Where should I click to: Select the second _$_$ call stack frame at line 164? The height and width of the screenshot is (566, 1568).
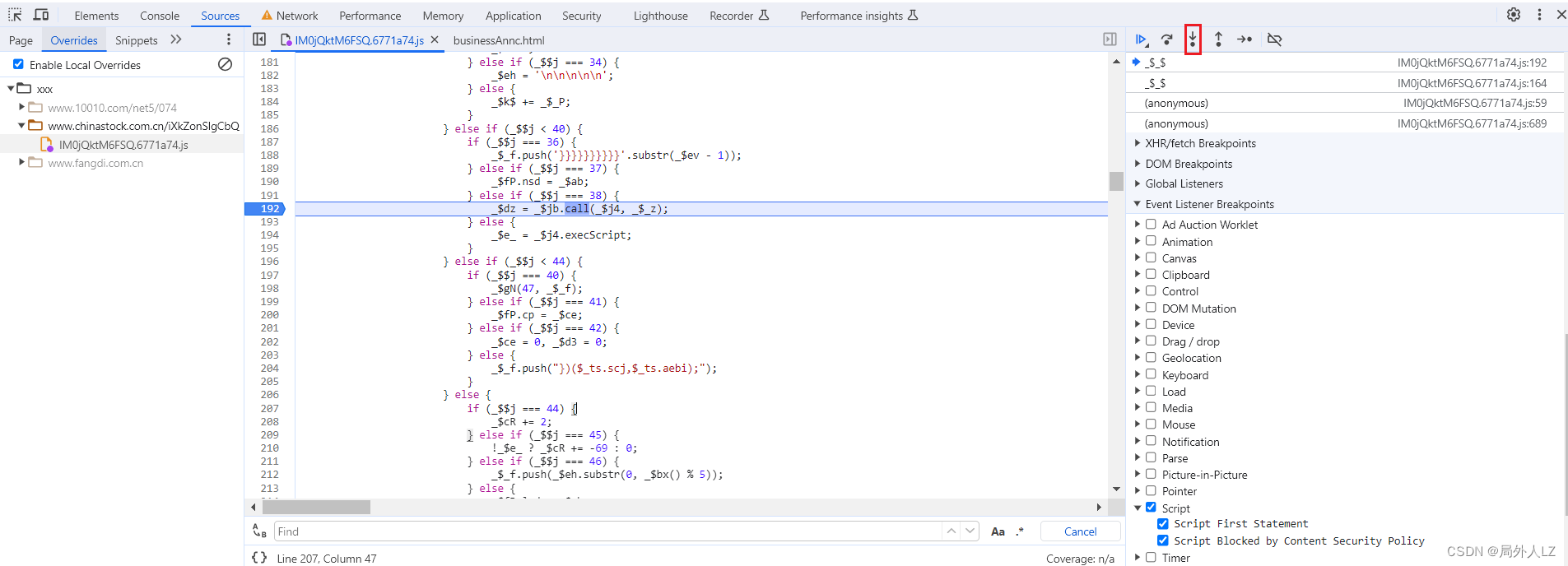coord(1345,83)
